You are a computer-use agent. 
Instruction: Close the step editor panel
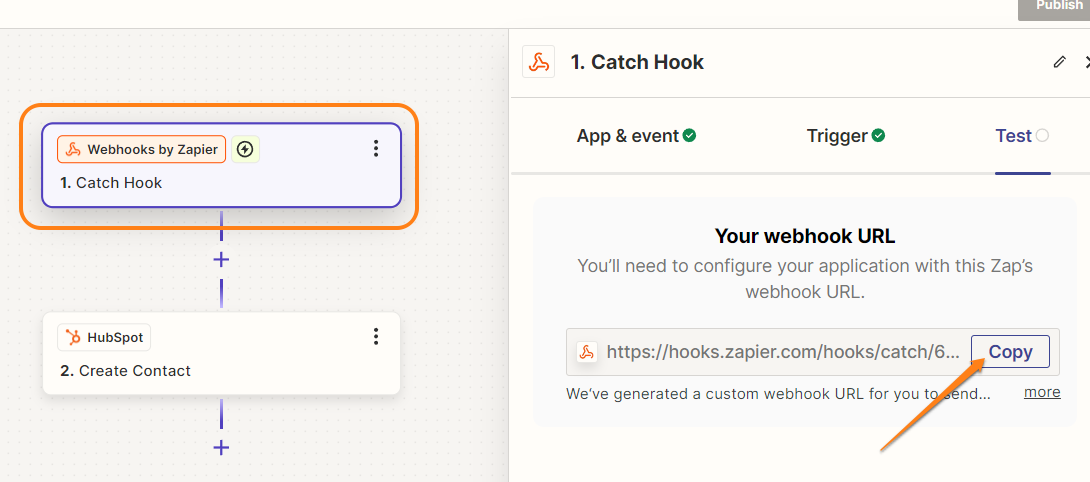[x=1086, y=62]
